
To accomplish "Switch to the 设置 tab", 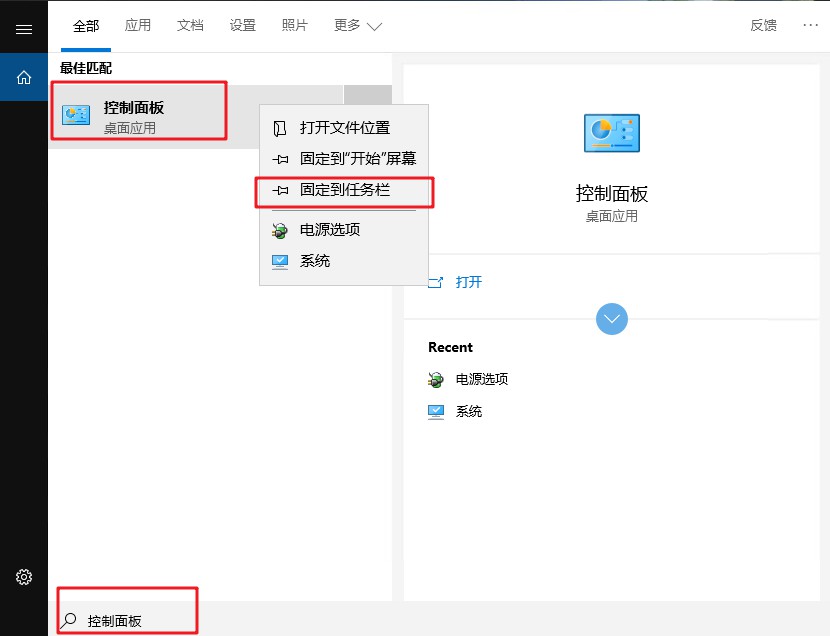I will [x=242, y=25].
